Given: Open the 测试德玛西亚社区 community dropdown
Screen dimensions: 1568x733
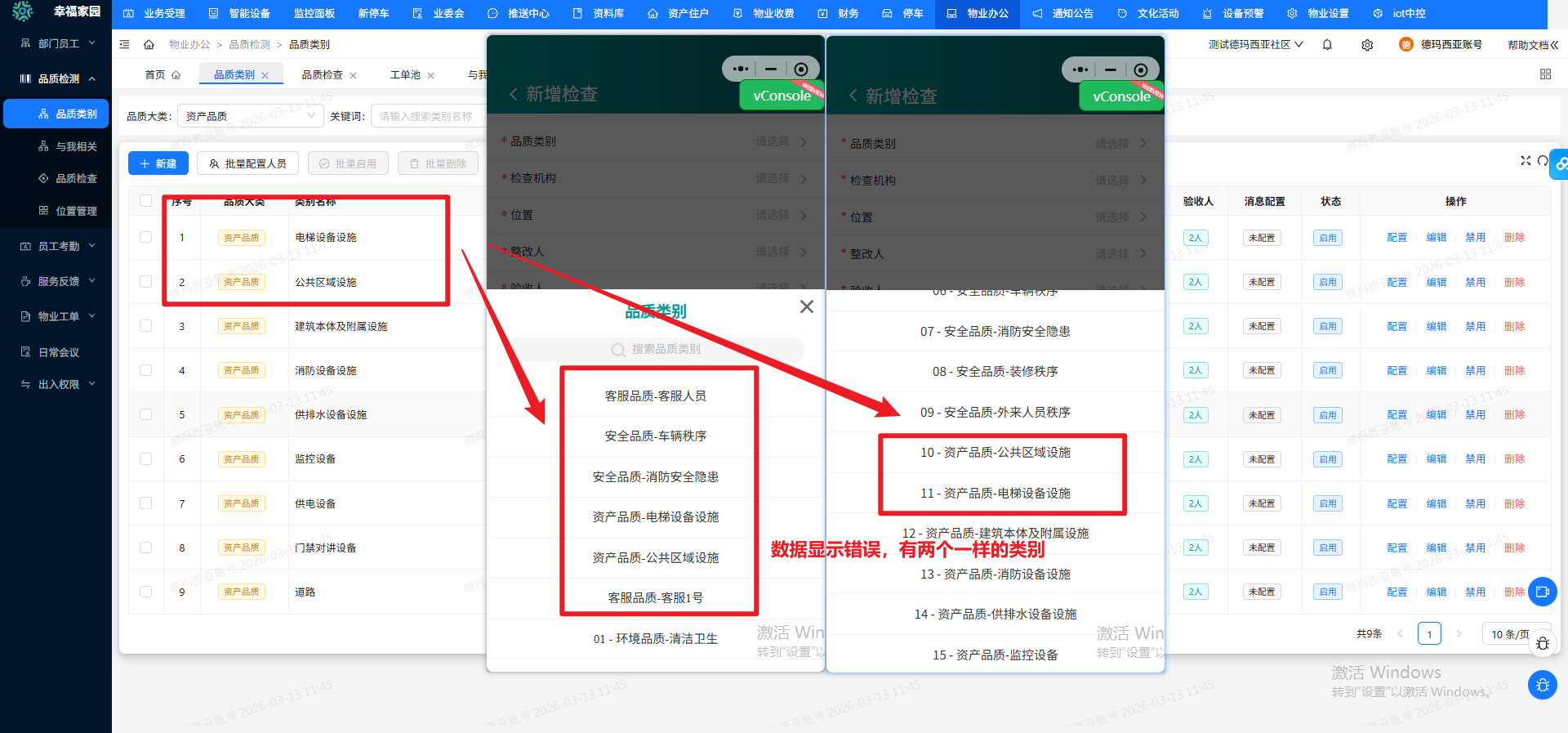Looking at the screenshot, I should [1255, 45].
